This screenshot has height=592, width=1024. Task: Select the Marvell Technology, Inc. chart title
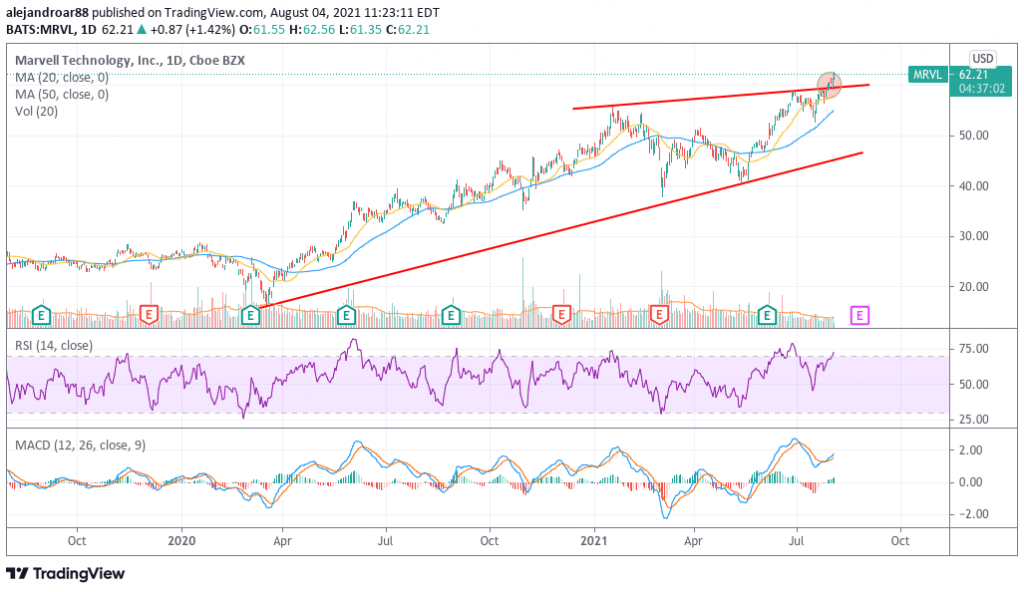coord(130,60)
